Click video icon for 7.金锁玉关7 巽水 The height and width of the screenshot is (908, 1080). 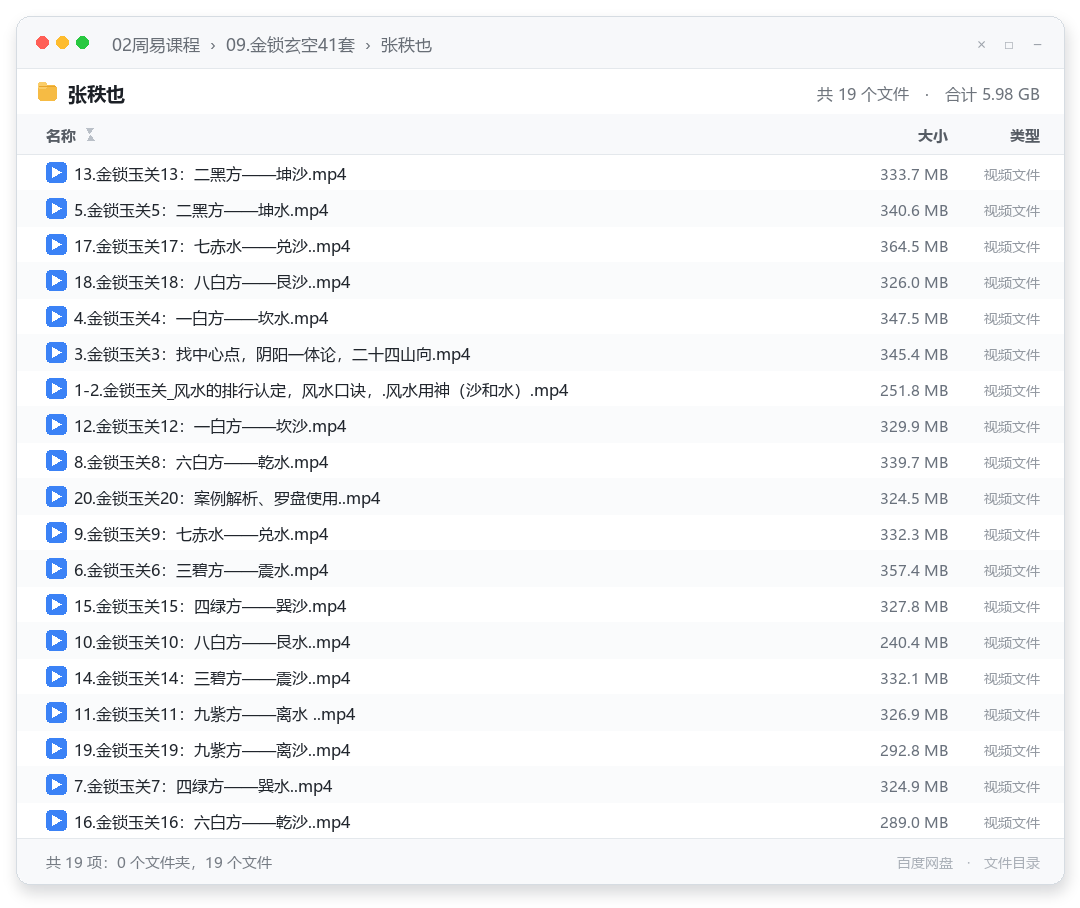(x=56, y=785)
